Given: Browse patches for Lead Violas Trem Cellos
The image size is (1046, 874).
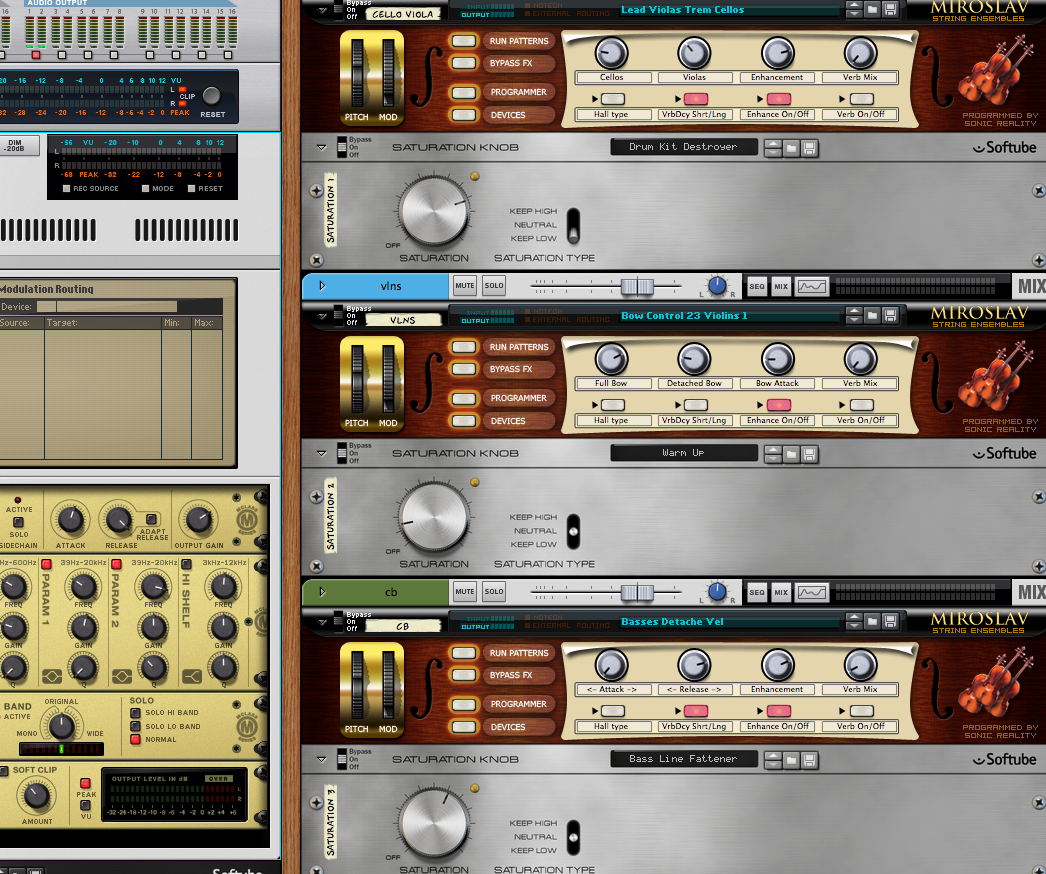Looking at the screenshot, I should tap(872, 9).
